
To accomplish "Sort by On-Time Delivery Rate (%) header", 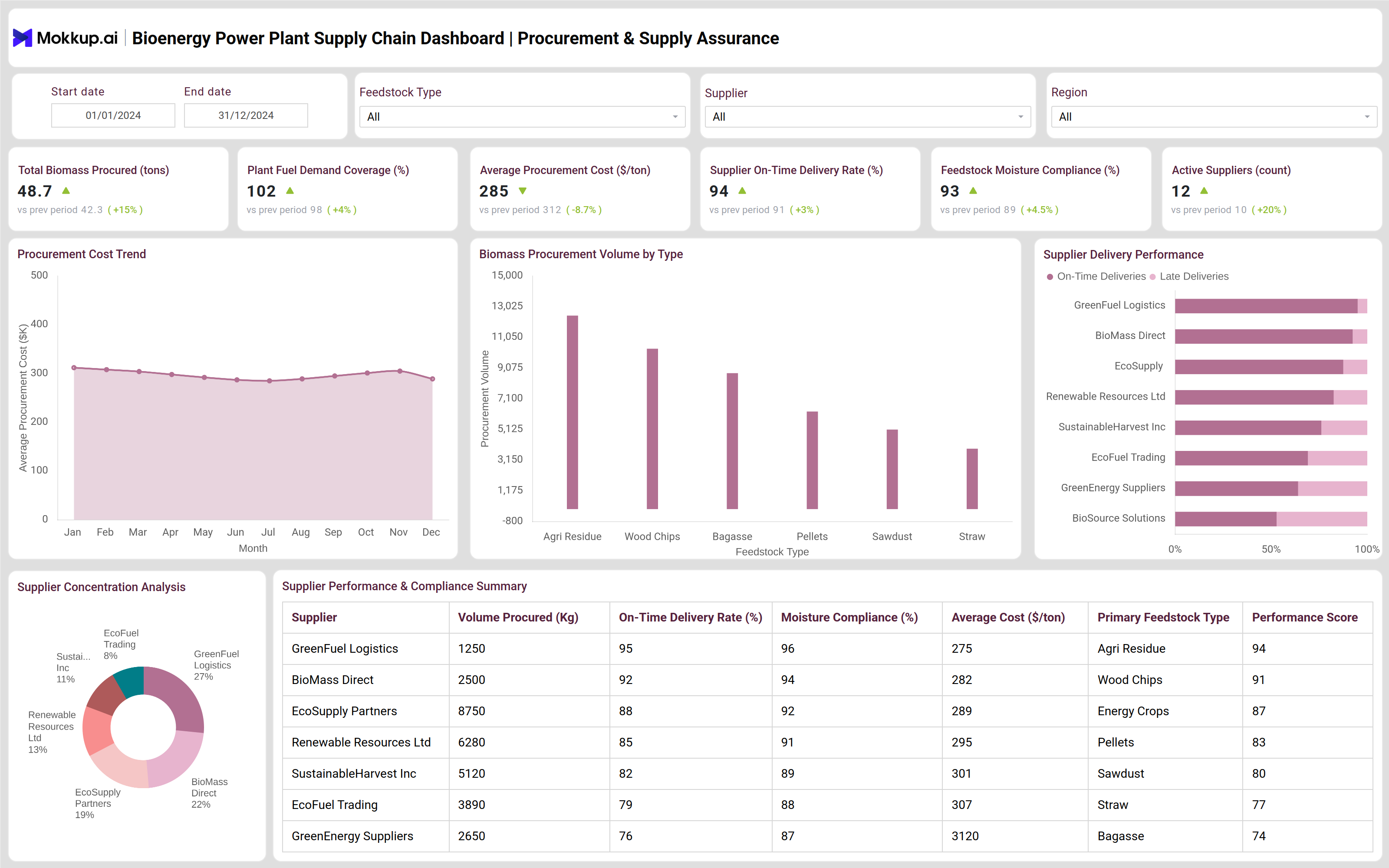I will click(x=690, y=617).
